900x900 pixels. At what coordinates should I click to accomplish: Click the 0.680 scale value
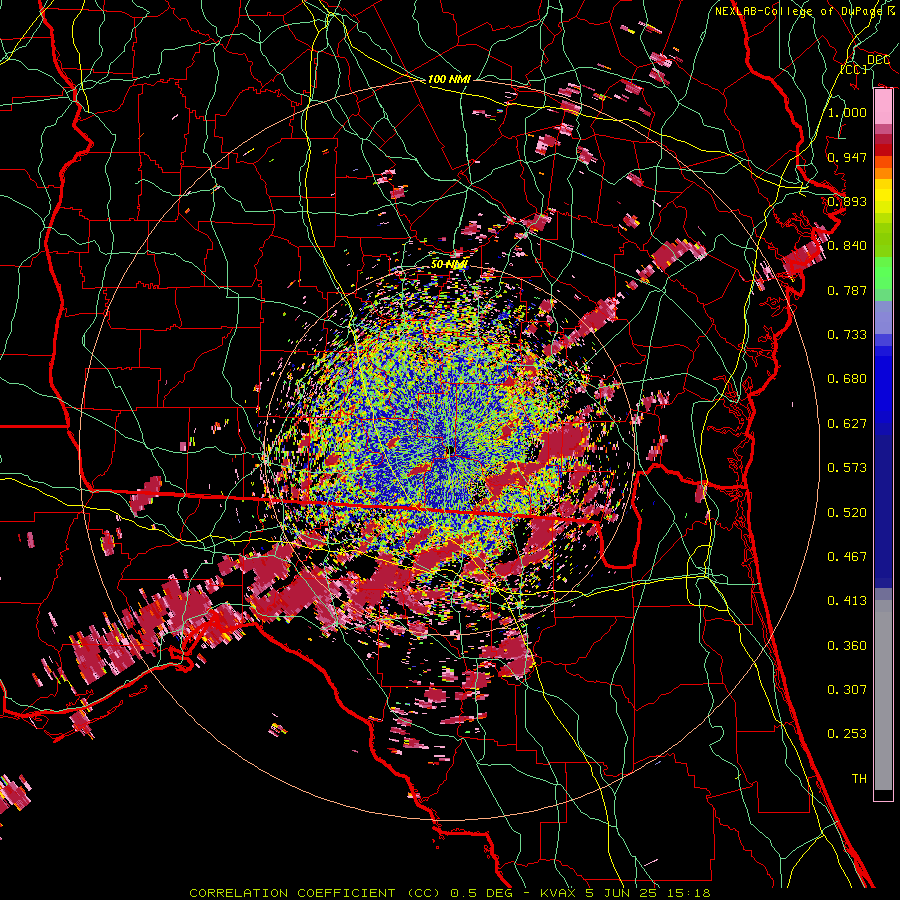tap(847, 379)
